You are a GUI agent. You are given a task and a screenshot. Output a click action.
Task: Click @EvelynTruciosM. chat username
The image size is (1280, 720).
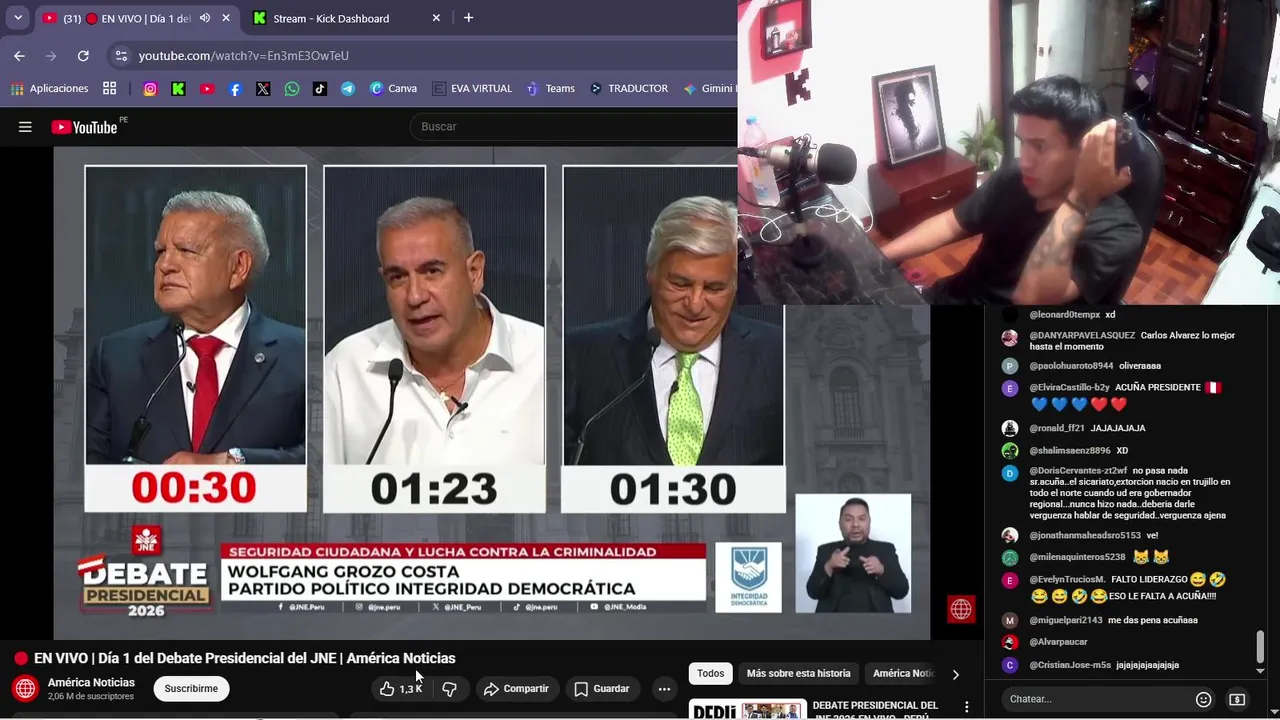coord(1067,579)
